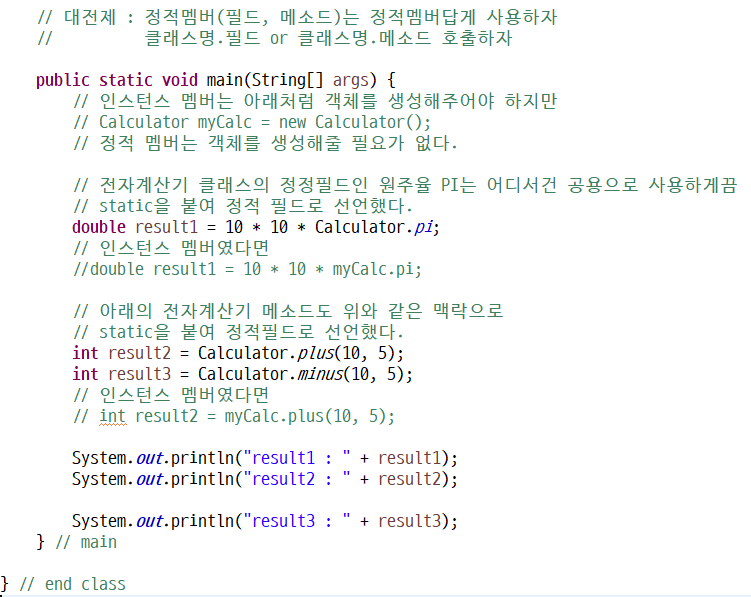
Task: Click the '// 대전제' comment on the first line
Action: point(297,17)
